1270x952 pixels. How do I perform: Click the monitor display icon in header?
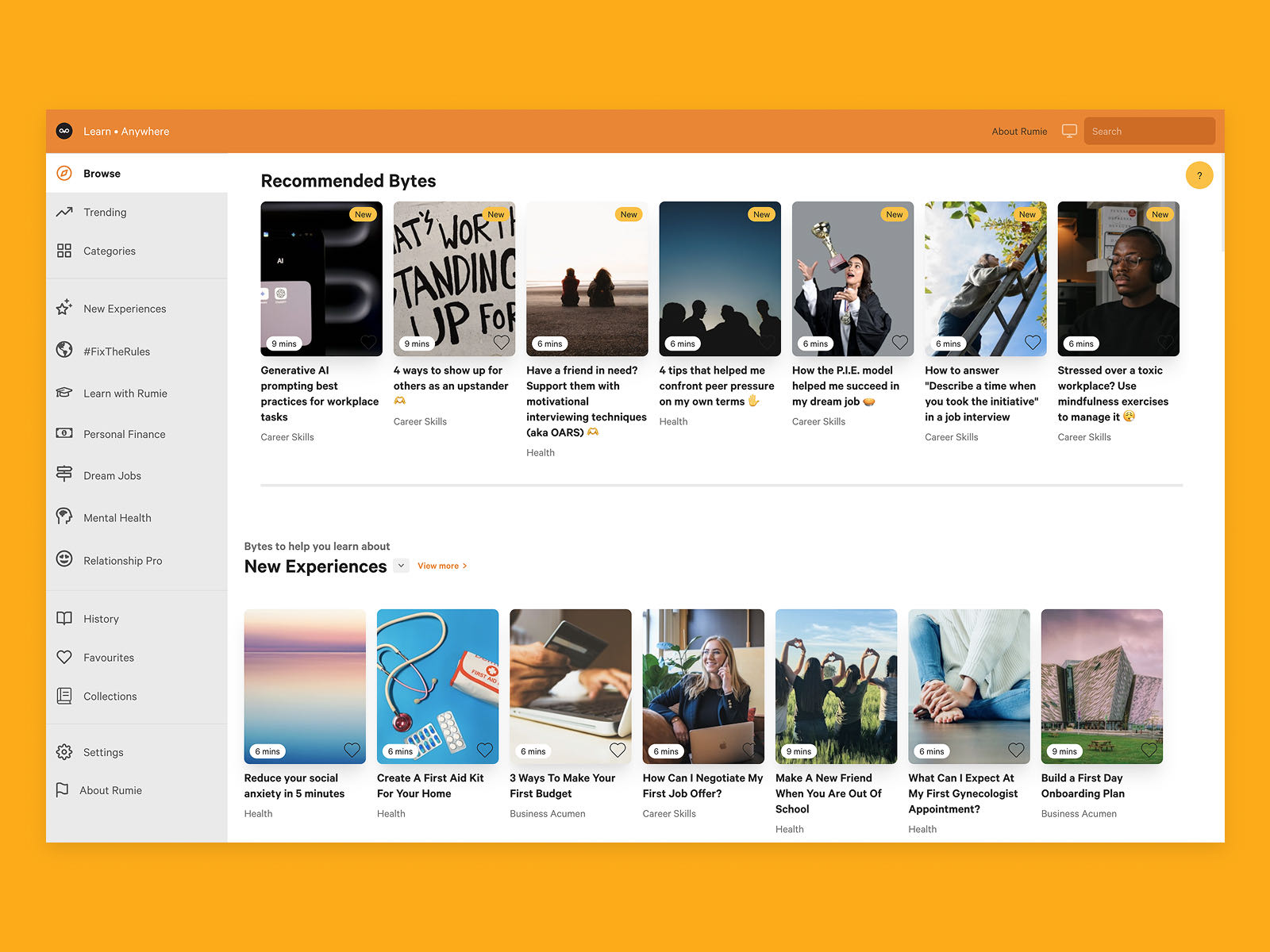coord(1069,131)
